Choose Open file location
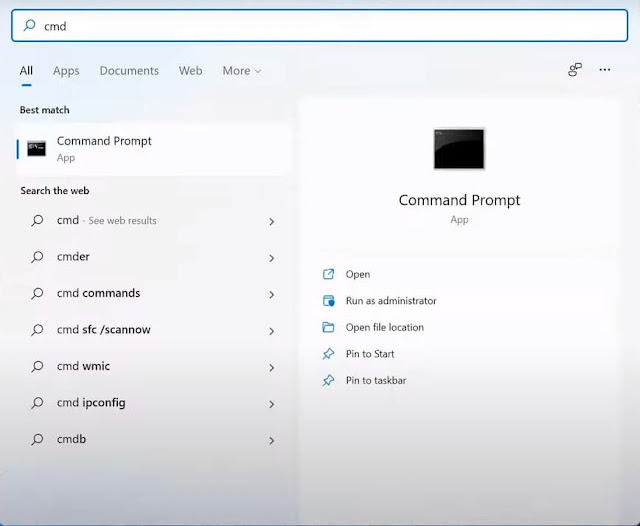The width and height of the screenshot is (640, 526). (384, 327)
